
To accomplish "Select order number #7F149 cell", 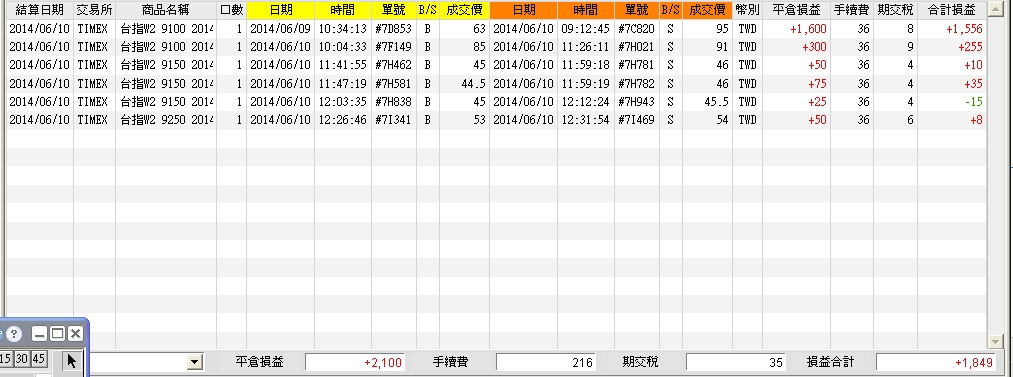I will [393, 47].
